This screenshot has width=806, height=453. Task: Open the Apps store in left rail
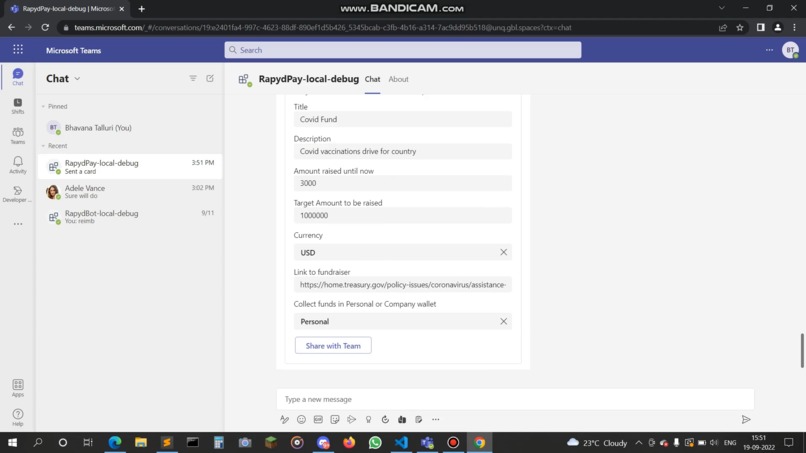(17, 388)
